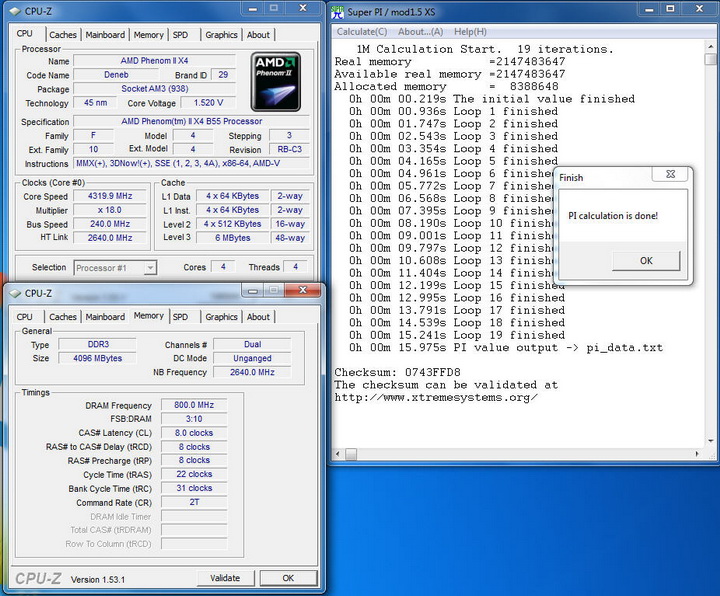This screenshot has height=596, width=720.
Task: Click the DRAM Frequency value 800.0 MHz
Action: click(194, 405)
